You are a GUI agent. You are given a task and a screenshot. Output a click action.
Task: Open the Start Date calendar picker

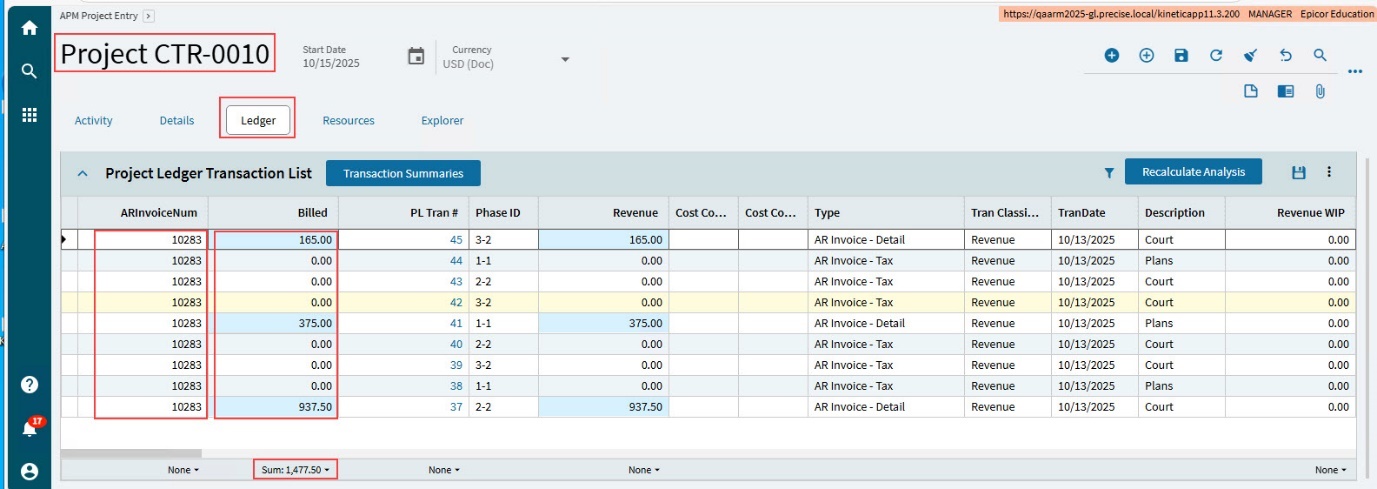coord(416,56)
